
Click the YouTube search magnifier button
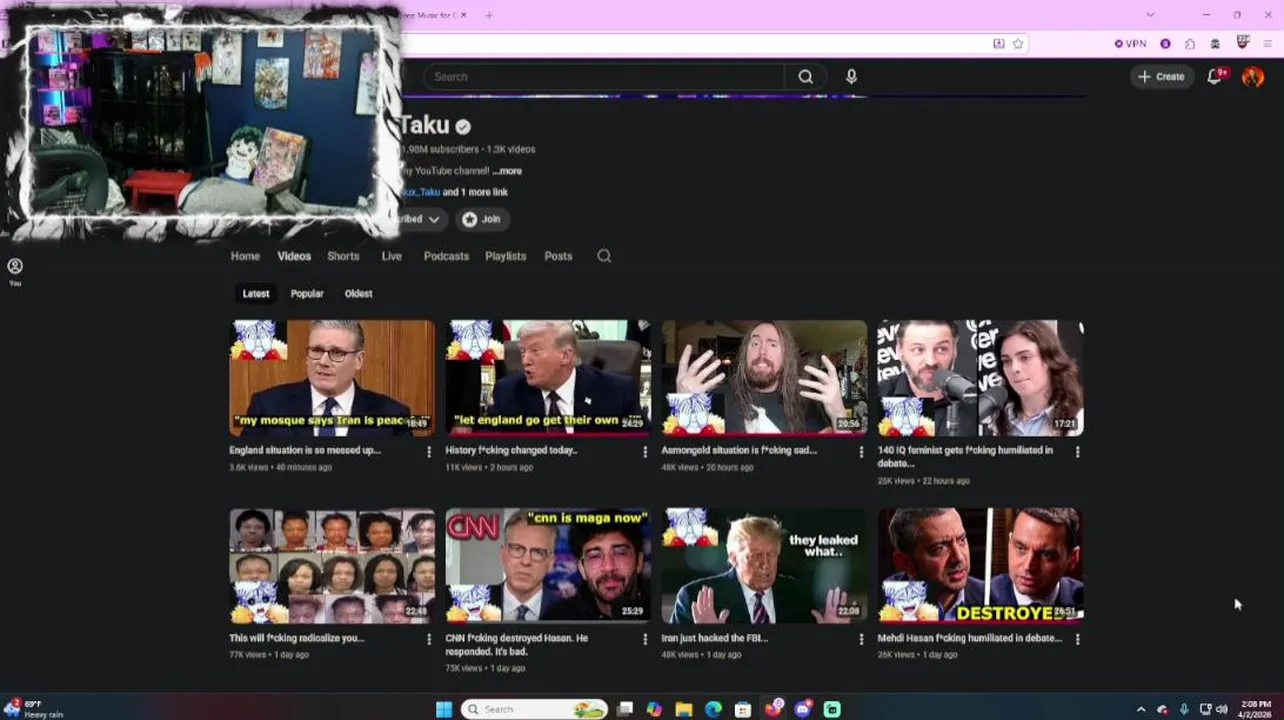(x=805, y=77)
